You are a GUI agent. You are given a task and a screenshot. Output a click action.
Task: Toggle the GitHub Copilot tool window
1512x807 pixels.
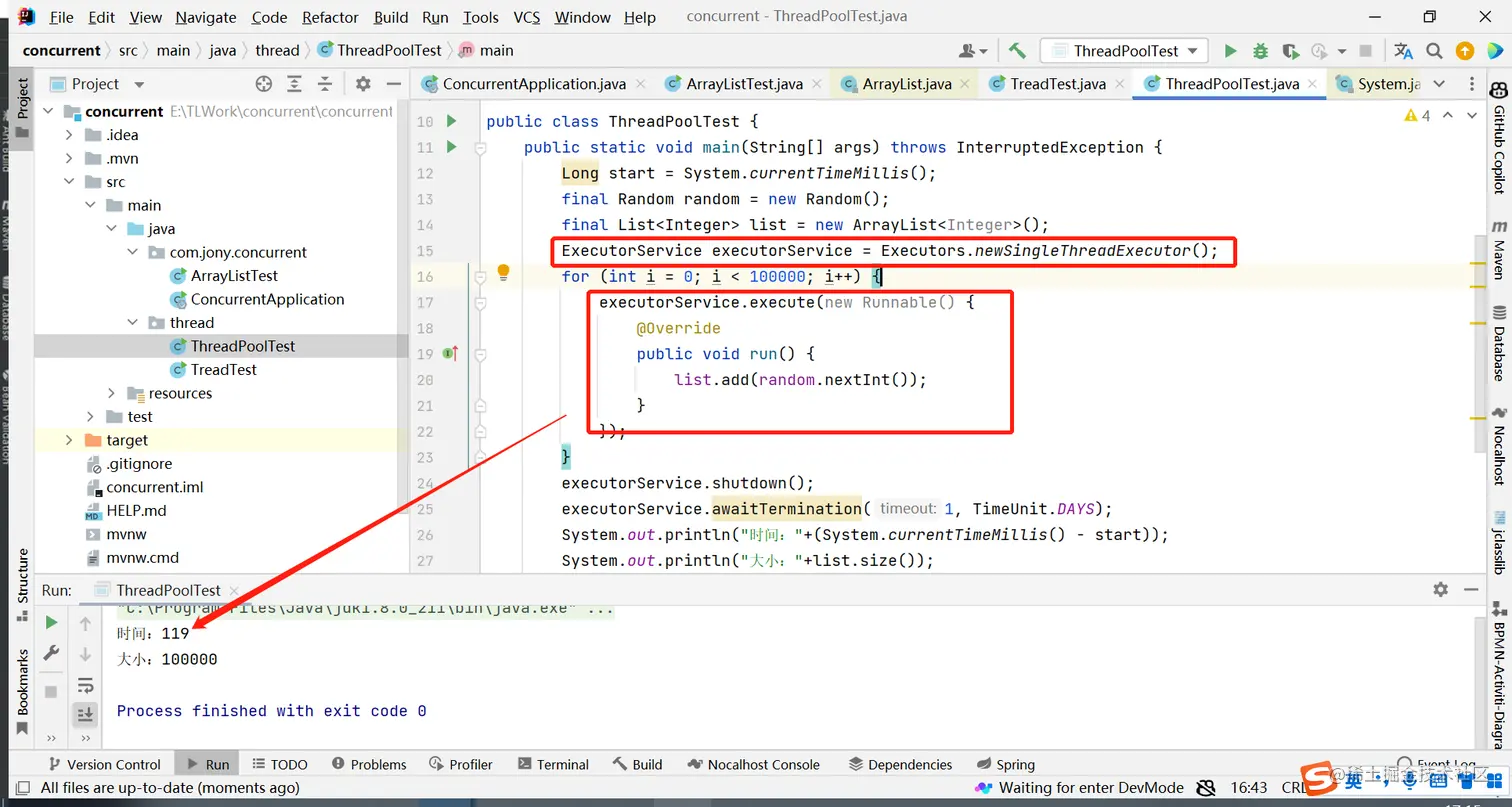click(x=1499, y=138)
